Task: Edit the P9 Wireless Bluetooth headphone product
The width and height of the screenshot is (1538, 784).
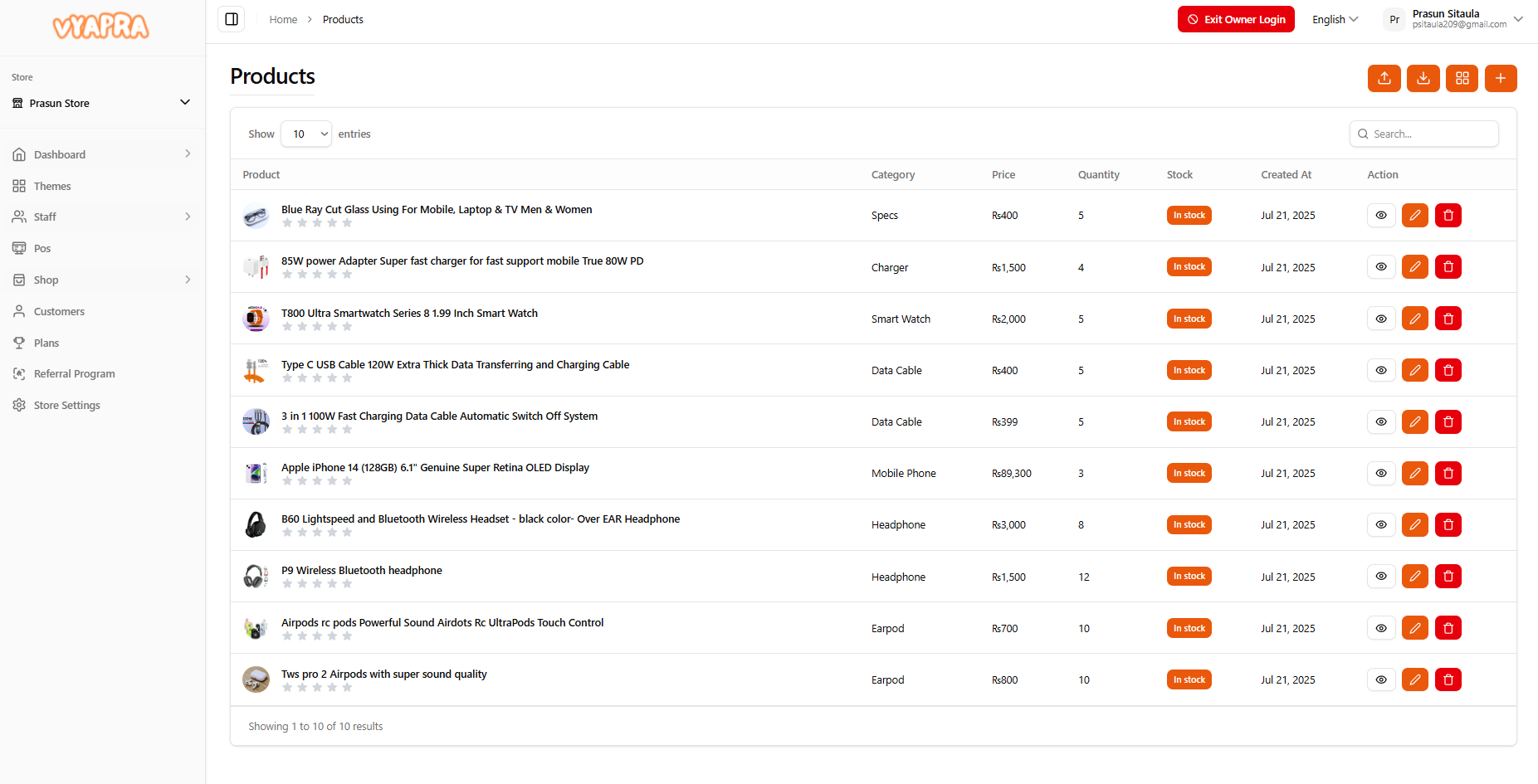Action: pos(1414,577)
